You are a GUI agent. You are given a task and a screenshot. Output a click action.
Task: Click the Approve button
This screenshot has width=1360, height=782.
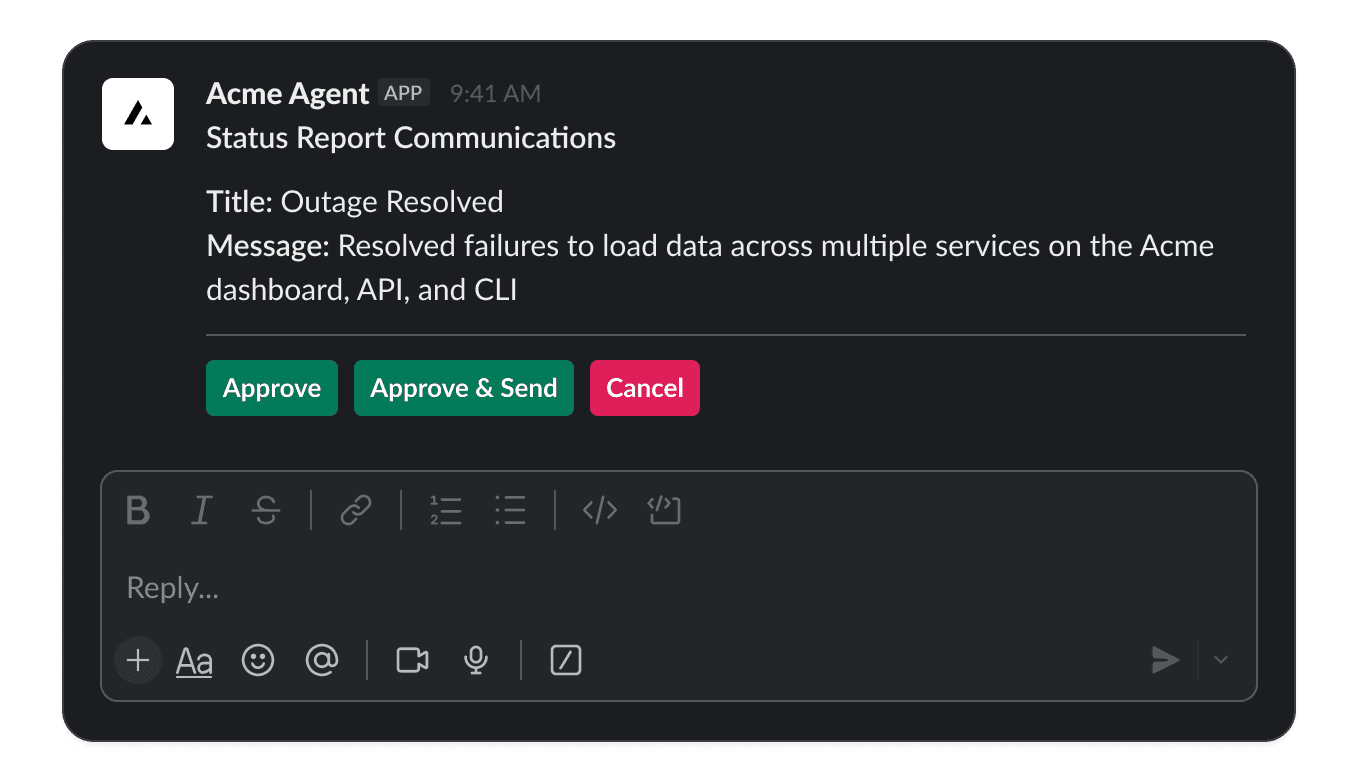click(272, 388)
